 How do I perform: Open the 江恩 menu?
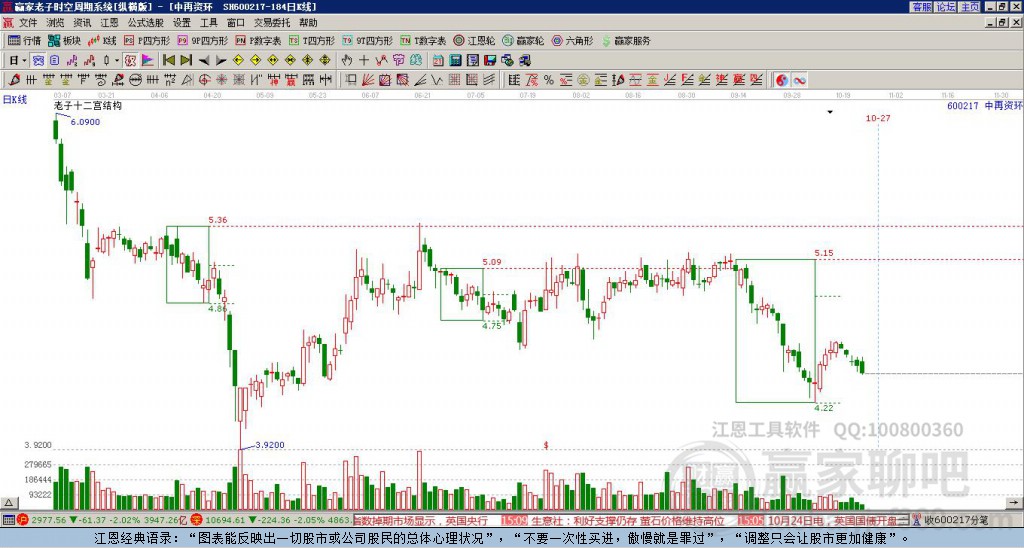(109, 23)
